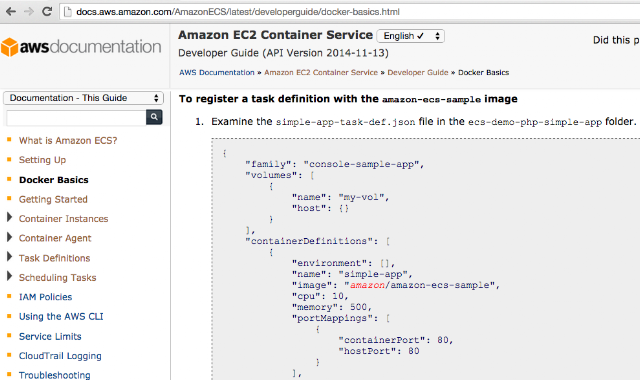Expand the Container Instances section
The image size is (640, 380).
click(x=9, y=217)
